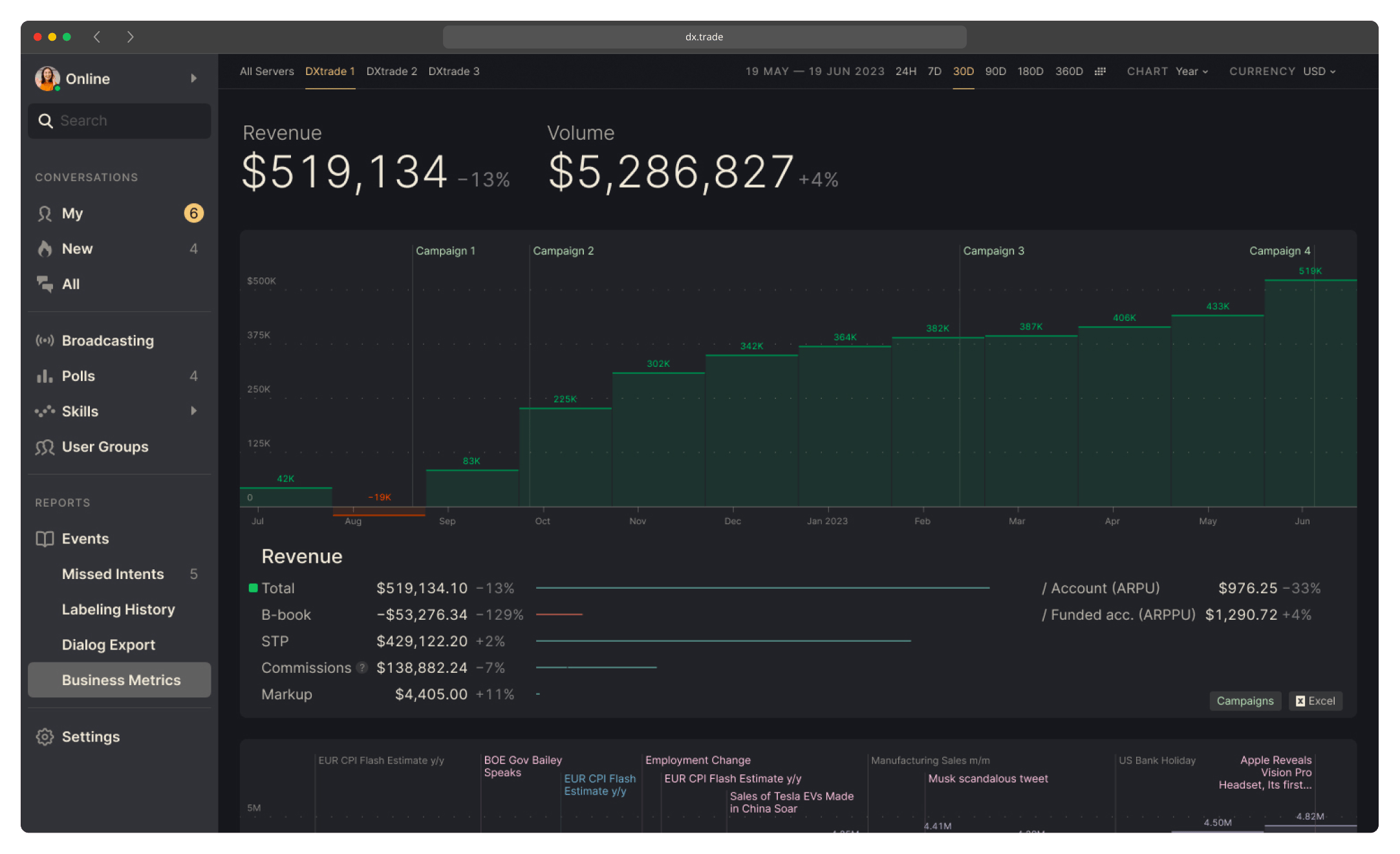
Task: Open the Chart Year dropdown
Action: 1192,71
